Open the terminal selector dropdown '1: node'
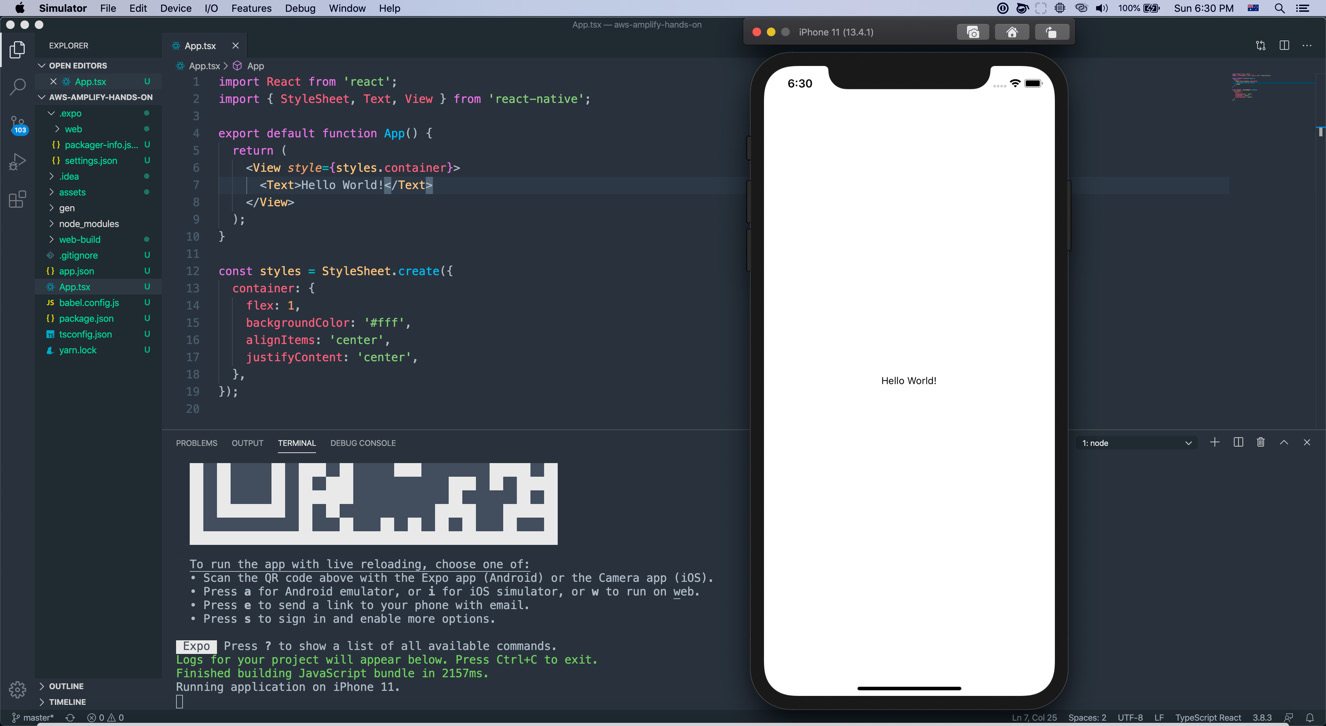The height and width of the screenshot is (726, 1326). point(1137,443)
